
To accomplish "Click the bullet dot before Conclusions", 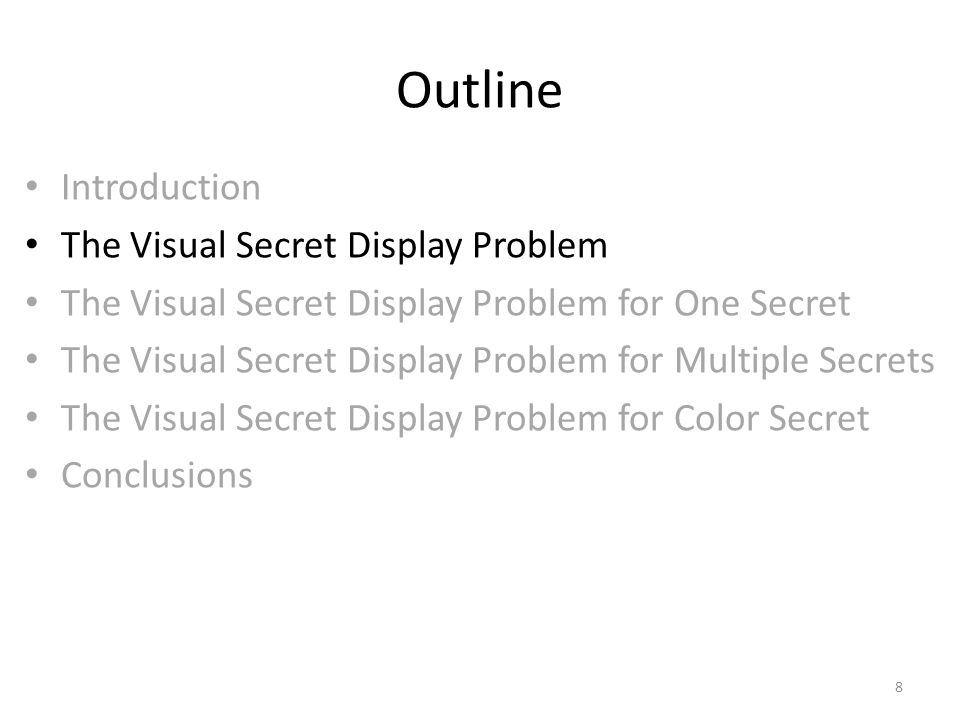I will [32, 474].
